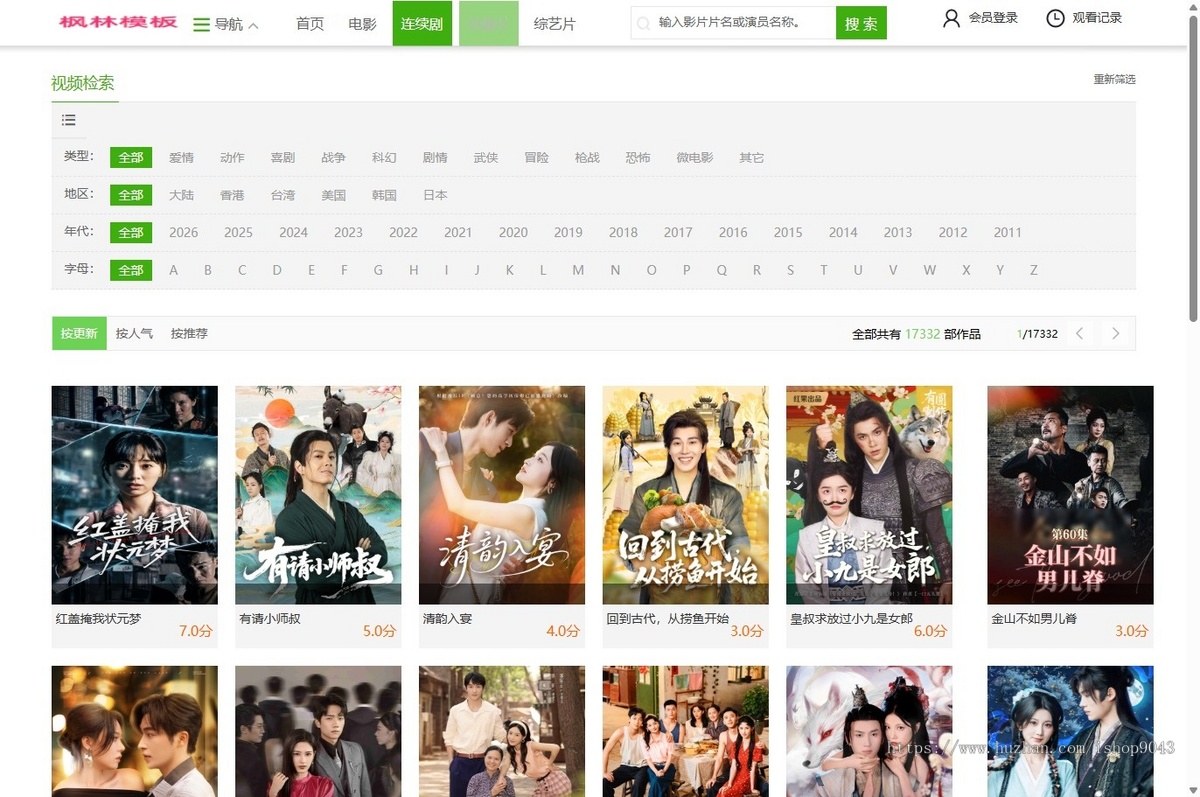Open the 首页 nav item
The width and height of the screenshot is (1200, 797).
click(310, 24)
